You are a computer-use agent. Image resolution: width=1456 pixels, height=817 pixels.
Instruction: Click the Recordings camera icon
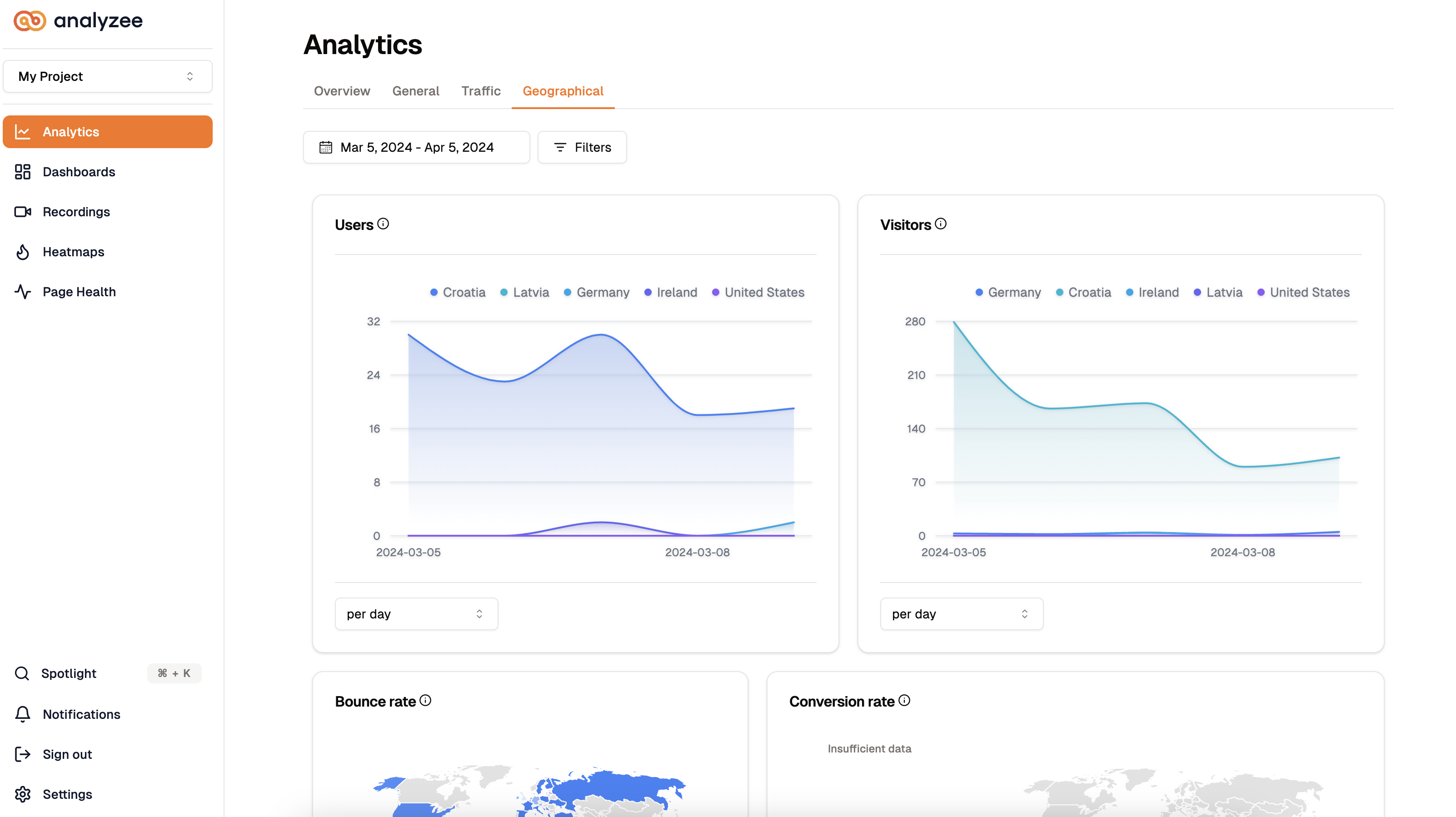[x=23, y=212]
